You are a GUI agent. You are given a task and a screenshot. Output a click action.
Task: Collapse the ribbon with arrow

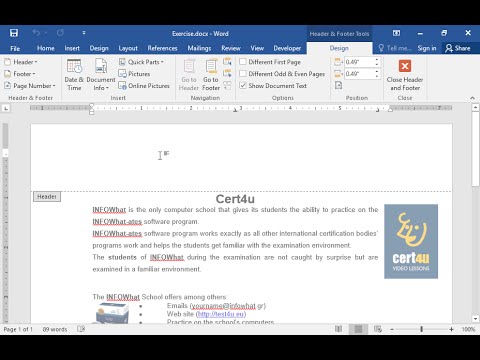point(472,98)
